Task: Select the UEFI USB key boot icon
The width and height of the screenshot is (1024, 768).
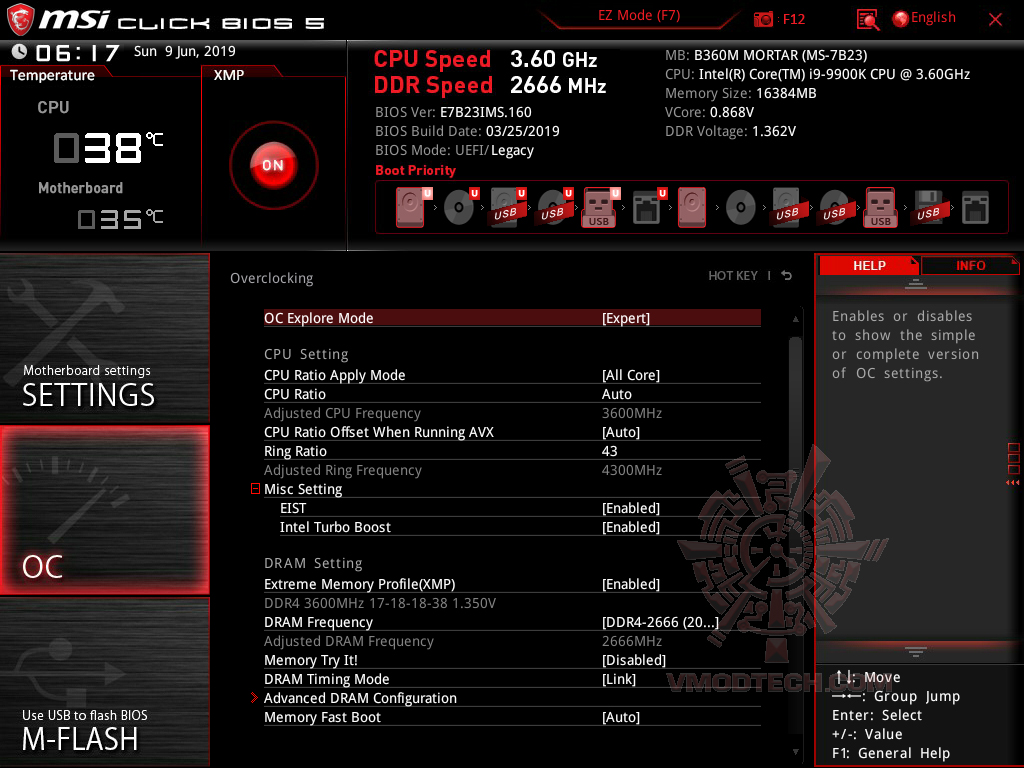Action: coord(597,207)
